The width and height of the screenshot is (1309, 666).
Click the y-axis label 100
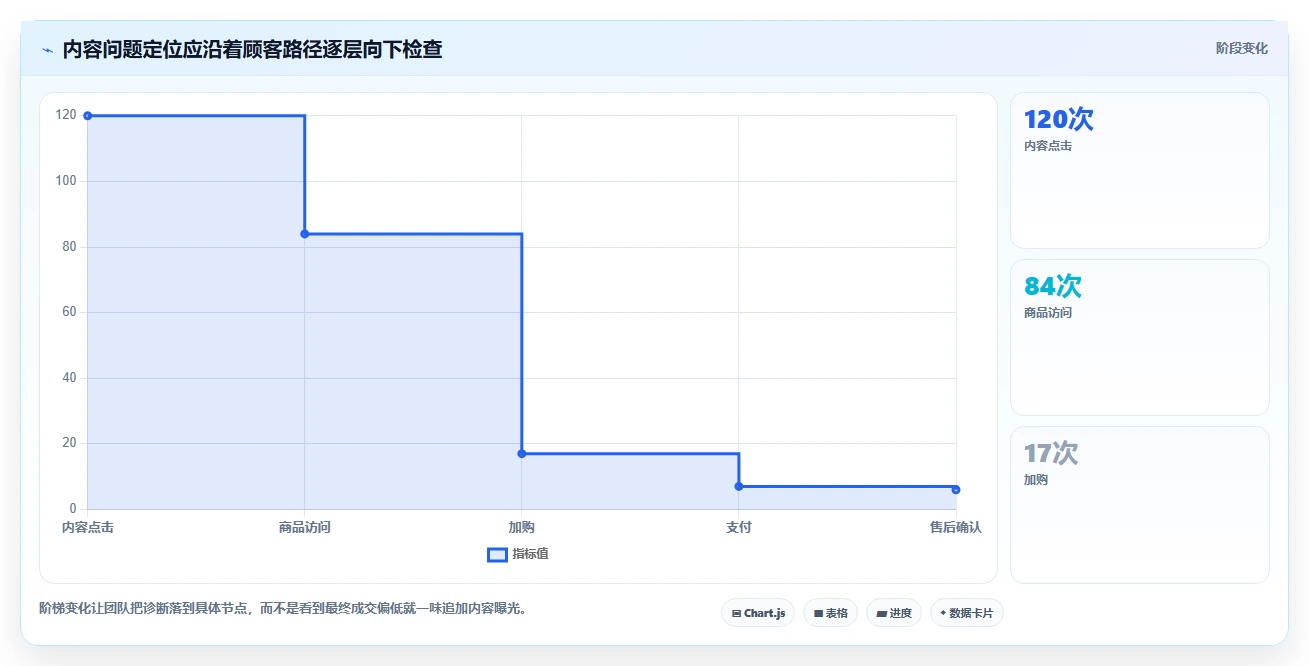(66, 181)
